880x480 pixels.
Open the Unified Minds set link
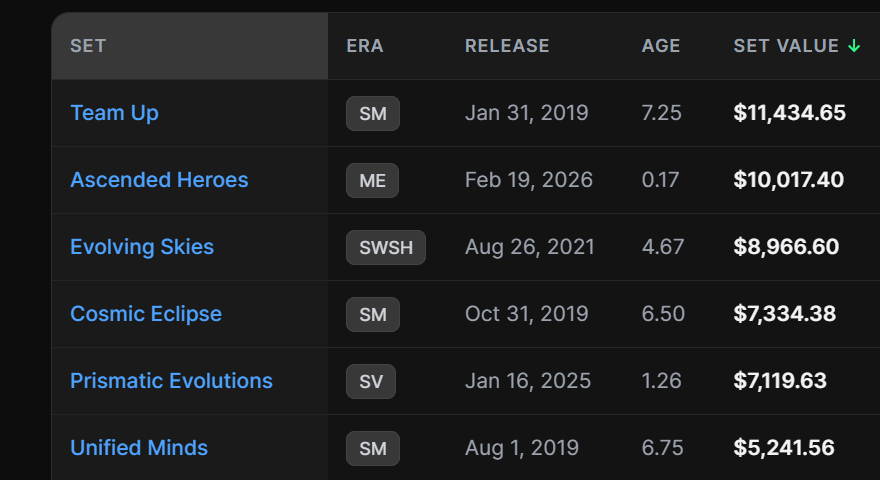(x=139, y=447)
